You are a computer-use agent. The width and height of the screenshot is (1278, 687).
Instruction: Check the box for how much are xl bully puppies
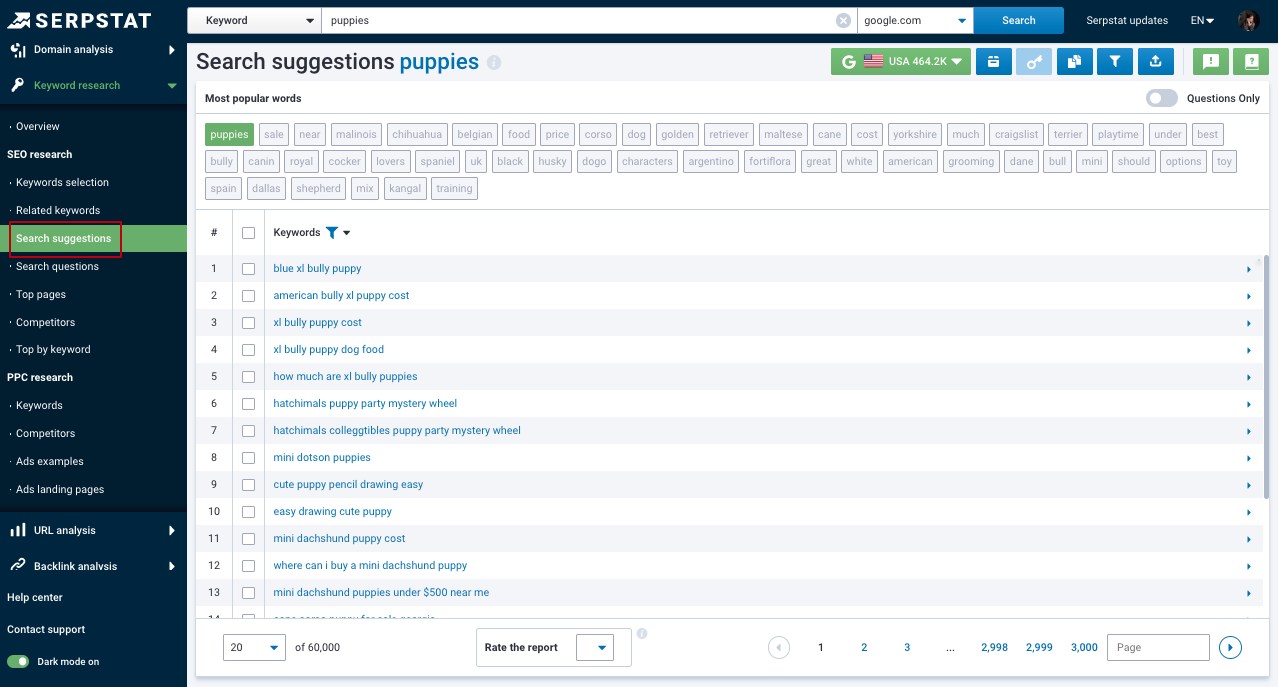coord(248,377)
